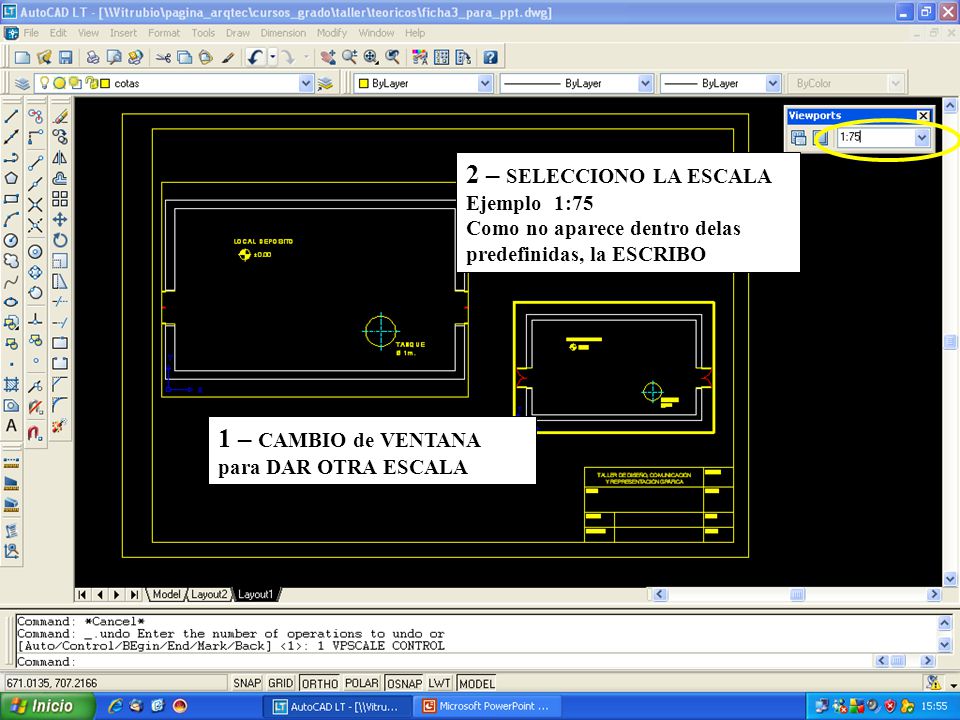Select the Line draw tool
Image resolution: width=960 pixels, height=720 pixels.
coord(11,116)
